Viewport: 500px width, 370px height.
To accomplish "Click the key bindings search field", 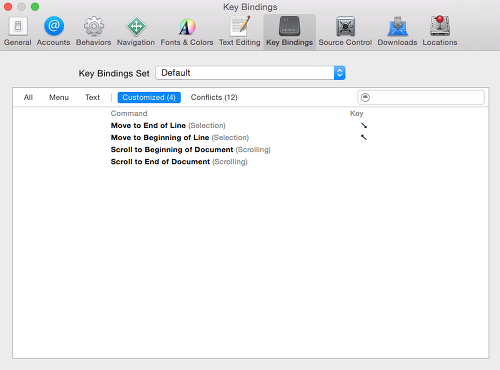I will click(x=421, y=97).
